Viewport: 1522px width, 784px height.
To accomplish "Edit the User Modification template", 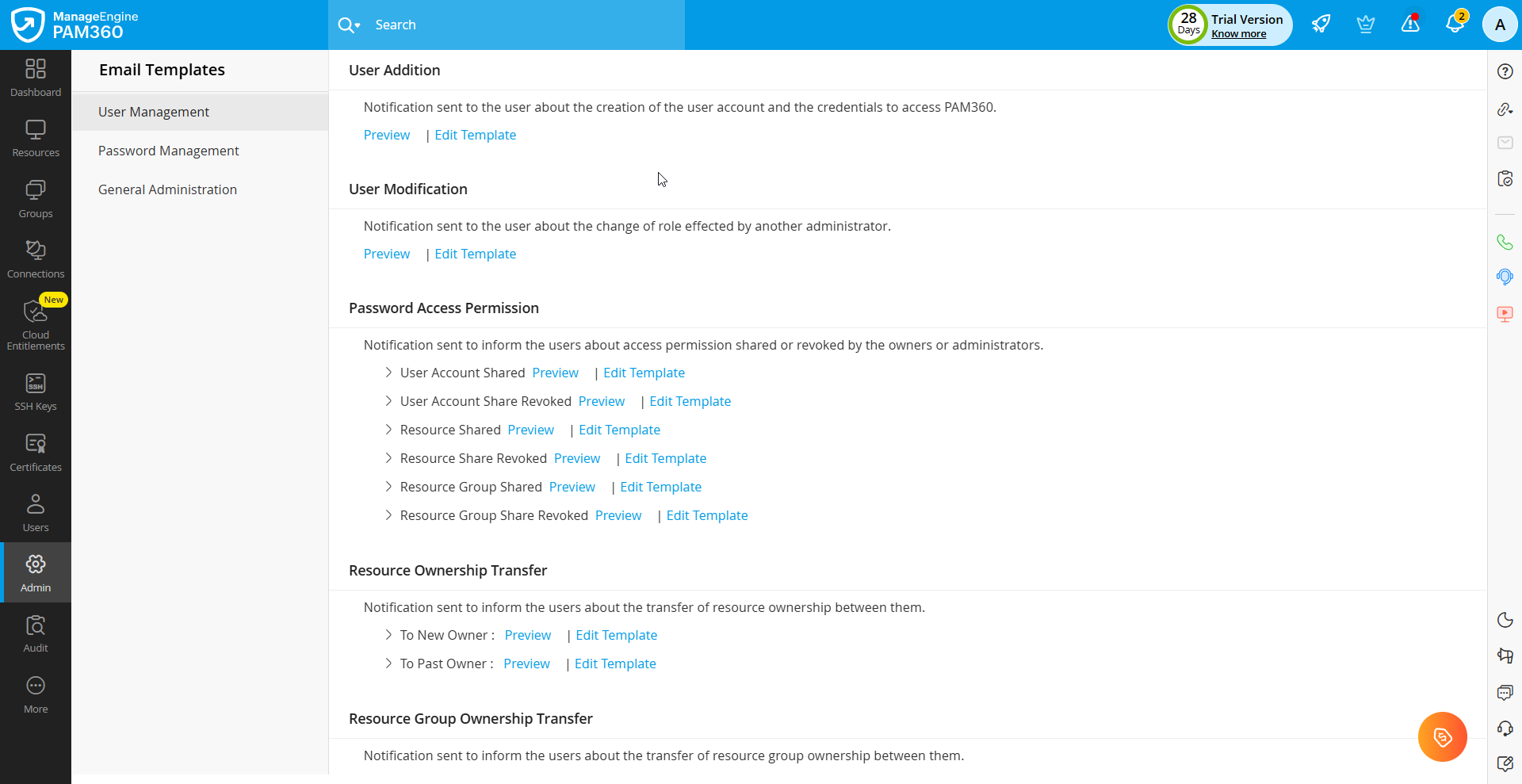I will [475, 254].
